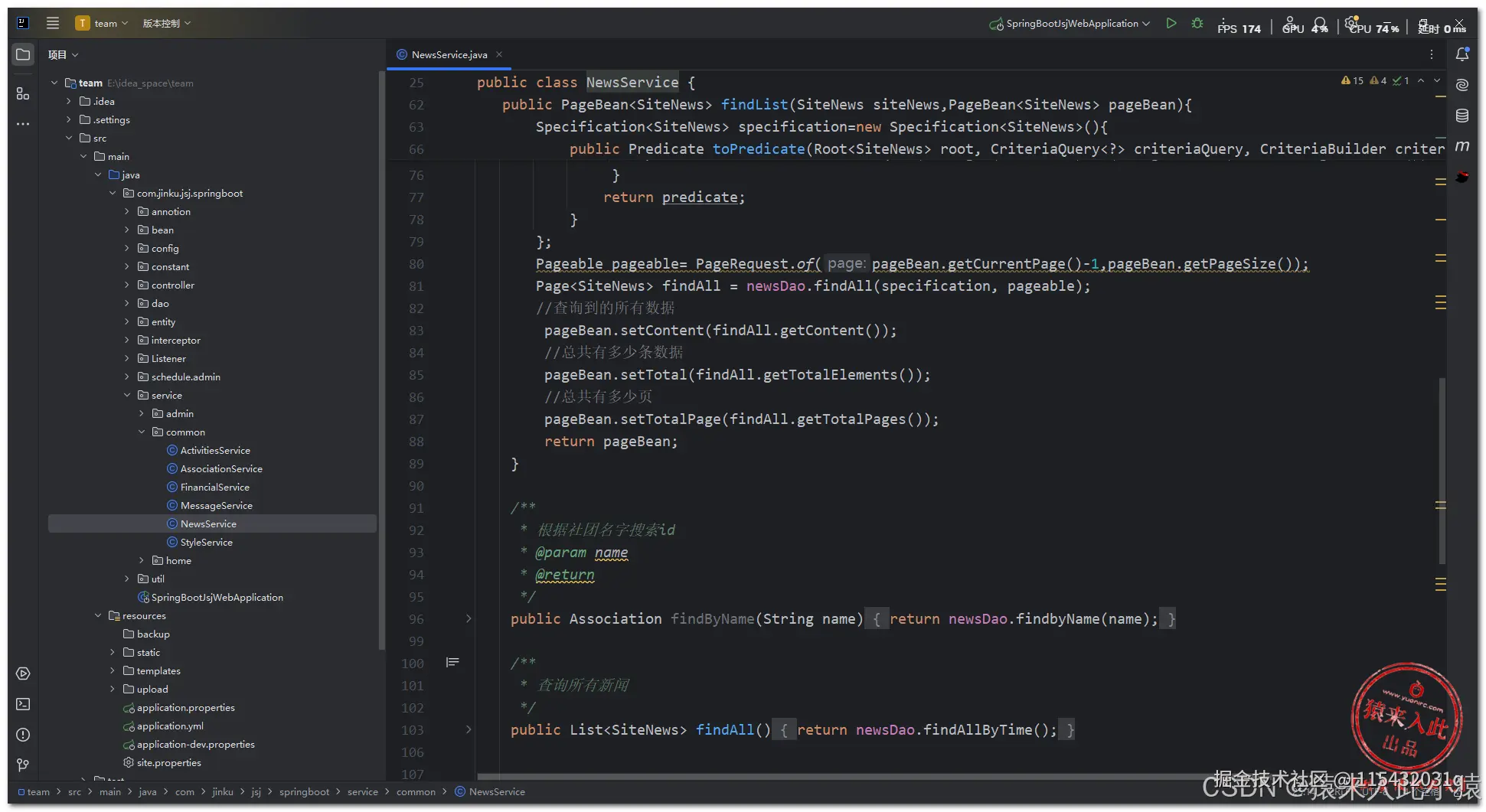Select the entity package

[163, 321]
